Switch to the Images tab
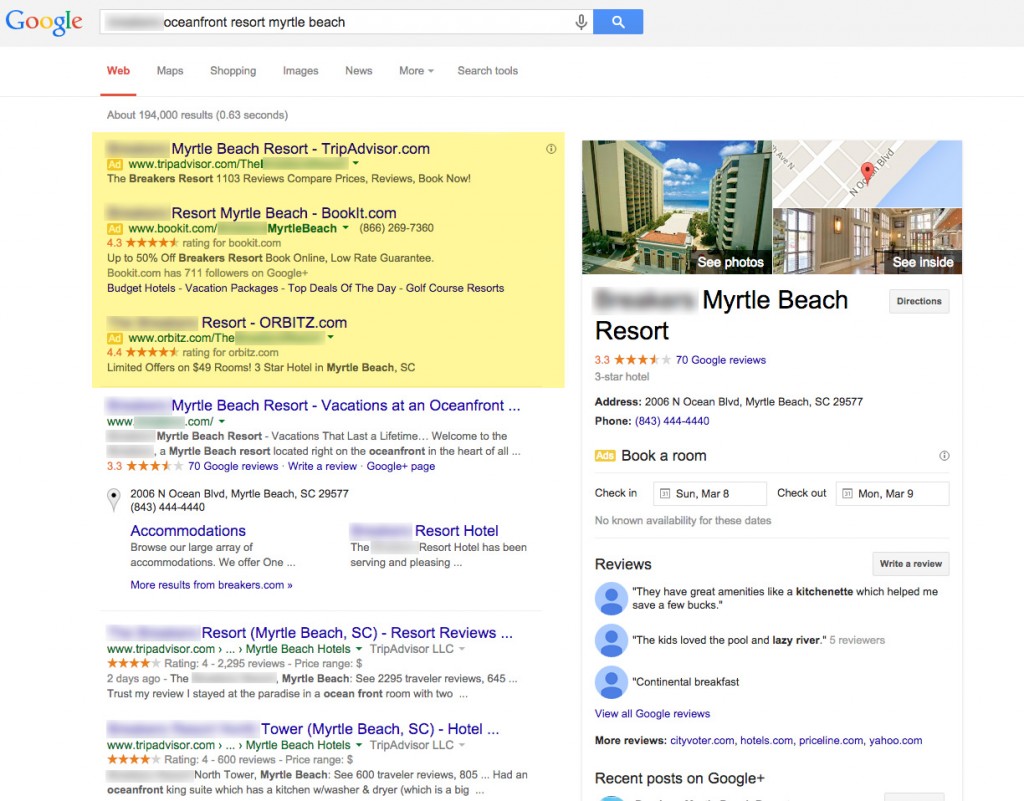The height and width of the screenshot is (801, 1024). click(300, 71)
